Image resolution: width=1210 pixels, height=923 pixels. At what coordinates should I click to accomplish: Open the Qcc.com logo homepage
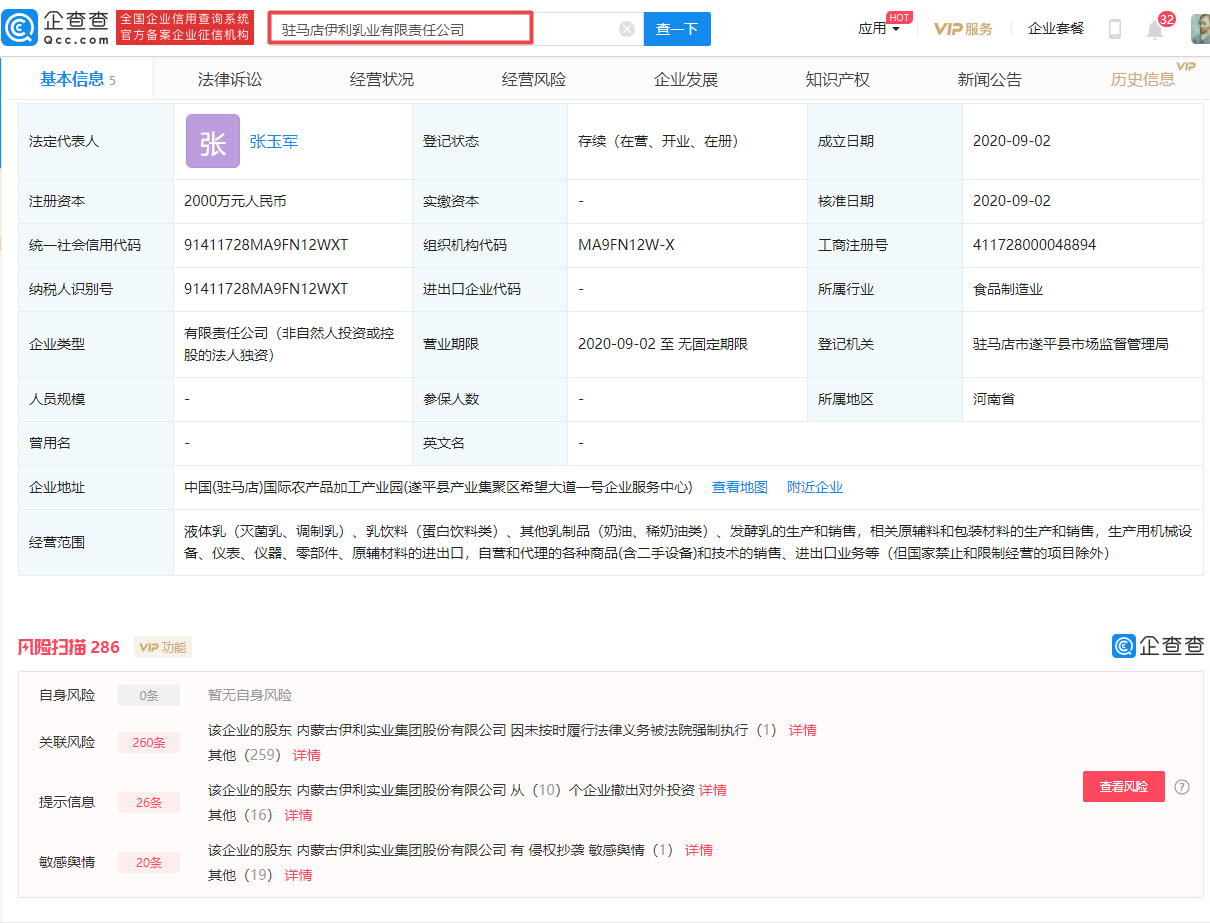tap(56, 28)
